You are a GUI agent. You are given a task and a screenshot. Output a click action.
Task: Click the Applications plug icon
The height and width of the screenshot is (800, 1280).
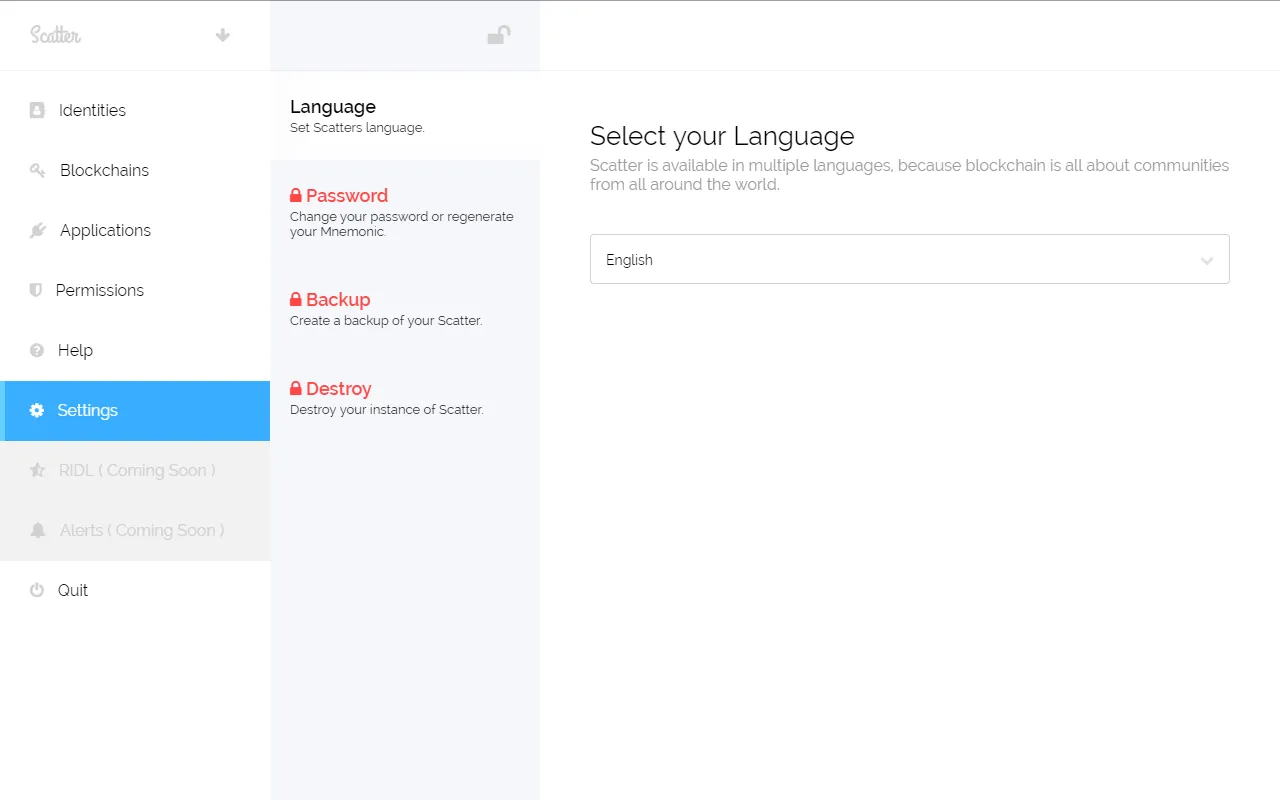click(x=37, y=230)
